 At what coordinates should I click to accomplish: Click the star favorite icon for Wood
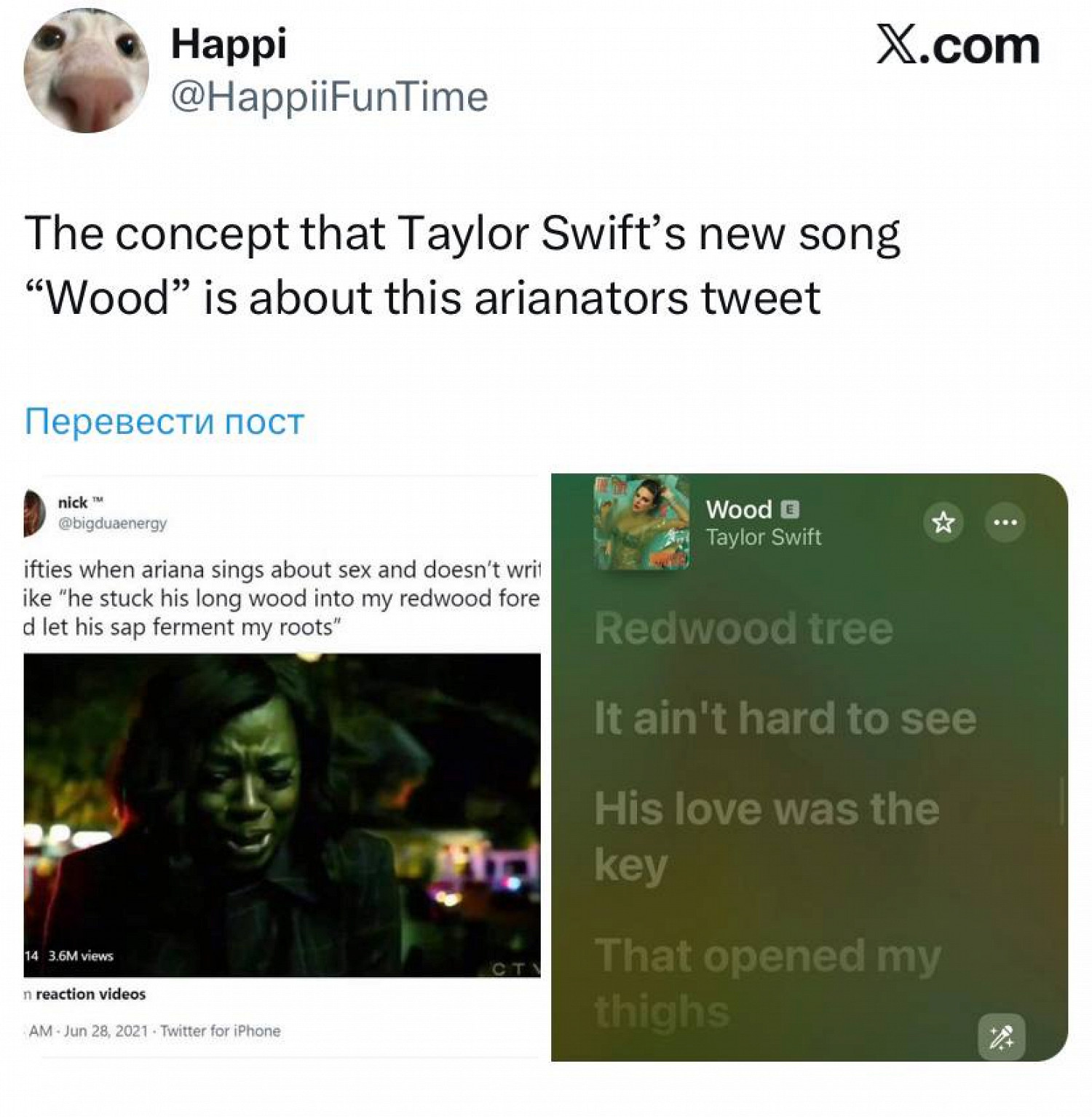(x=943, y=522)
